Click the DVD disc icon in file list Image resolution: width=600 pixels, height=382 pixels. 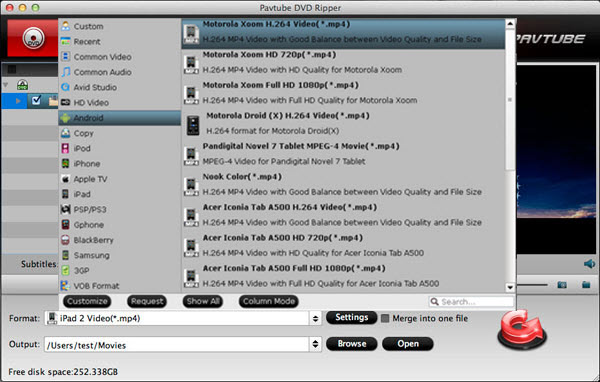click(22, 85)
